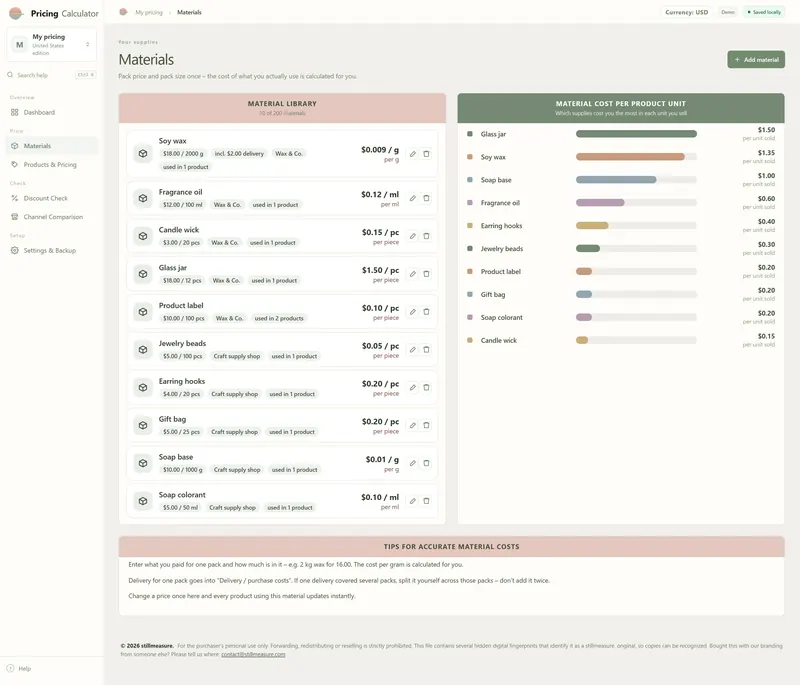Click the Soy wax cost bar
The height and width of the screenshot is (685, 800).
tap(636, 157)
